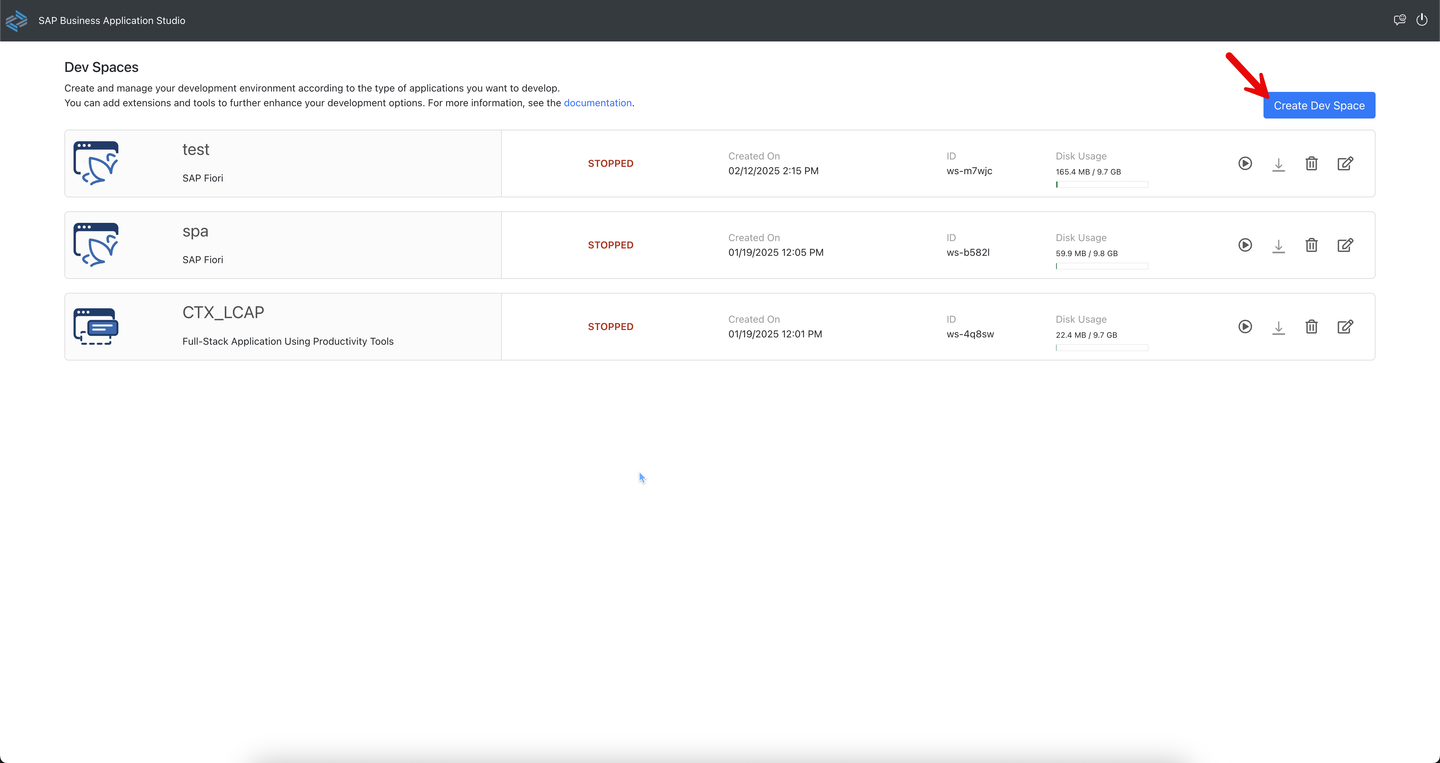Edit the CTX_LCAP dev space
This screenshot has width=1440, height=763.
1345,326
